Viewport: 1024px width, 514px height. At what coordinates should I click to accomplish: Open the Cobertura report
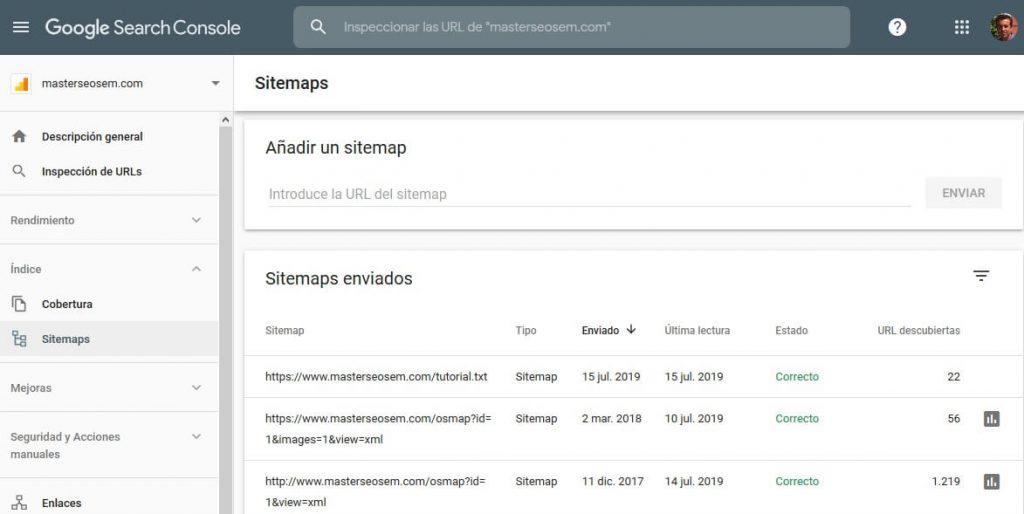(x=67, y=304)
